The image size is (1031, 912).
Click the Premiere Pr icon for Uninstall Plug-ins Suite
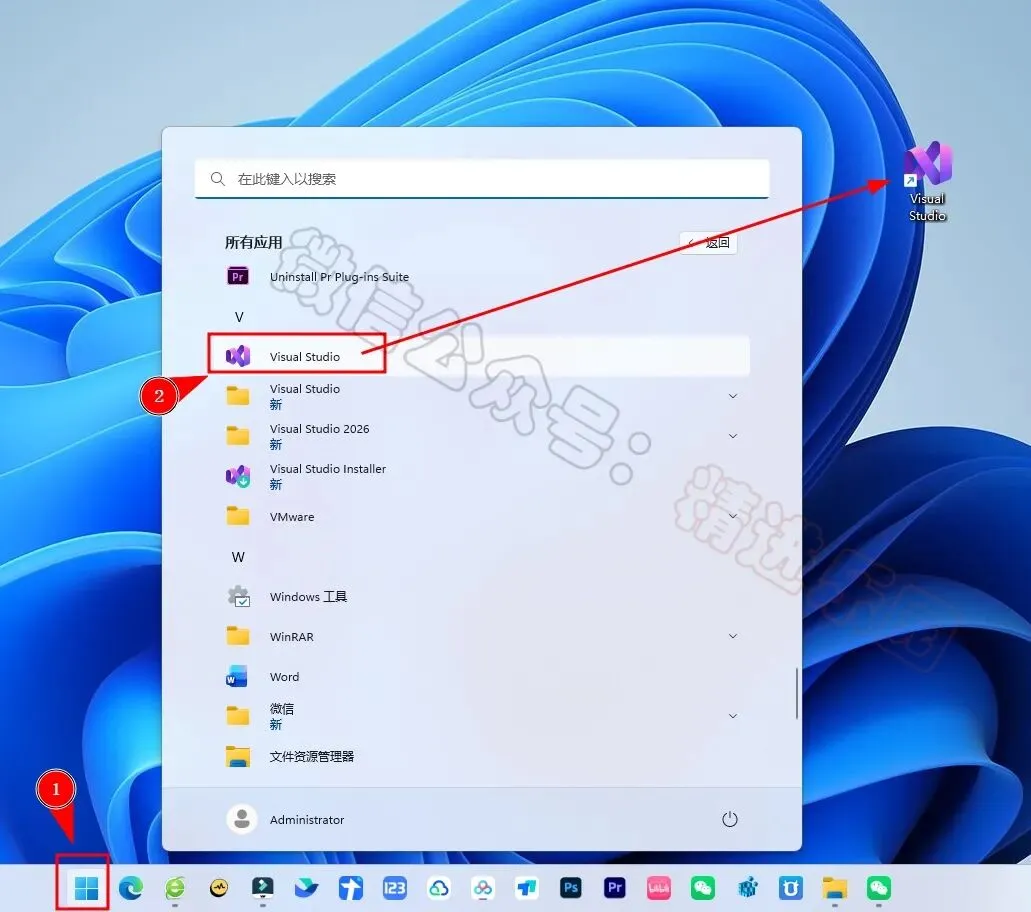pyautogui.click(x=238, y=276)
